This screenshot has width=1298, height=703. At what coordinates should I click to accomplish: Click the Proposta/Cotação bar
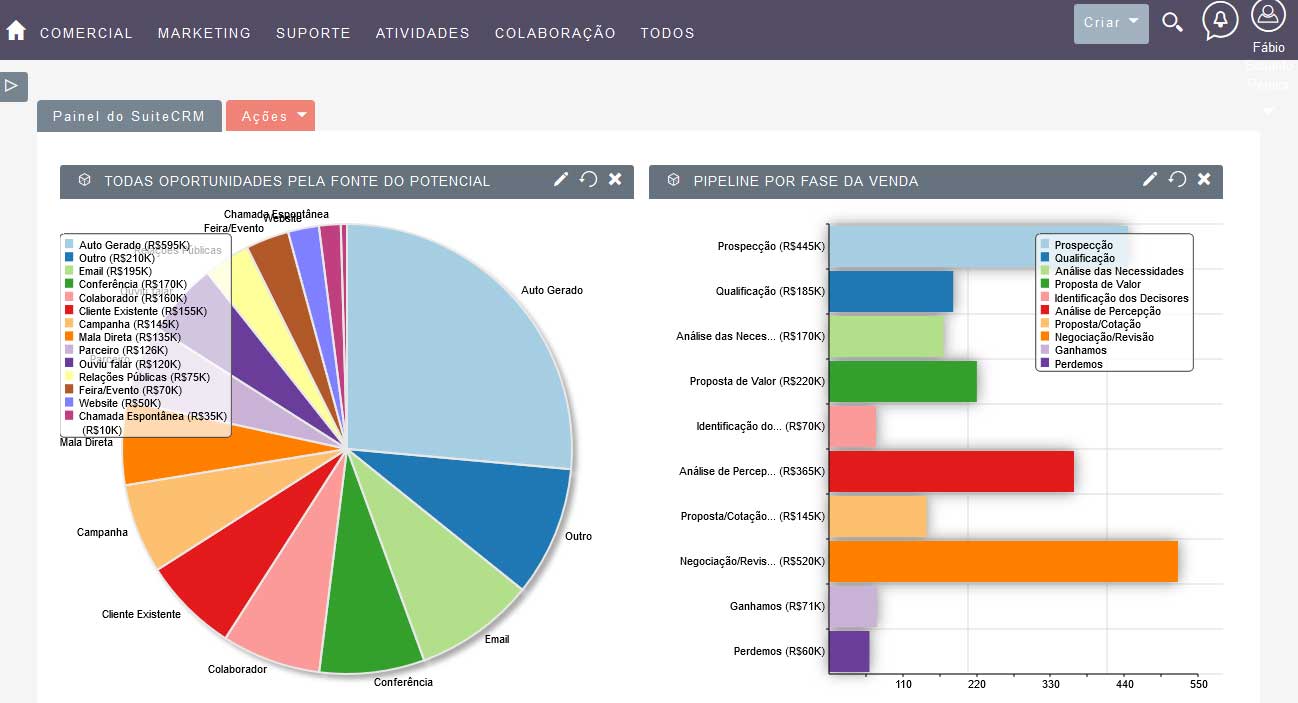(878, 516)
